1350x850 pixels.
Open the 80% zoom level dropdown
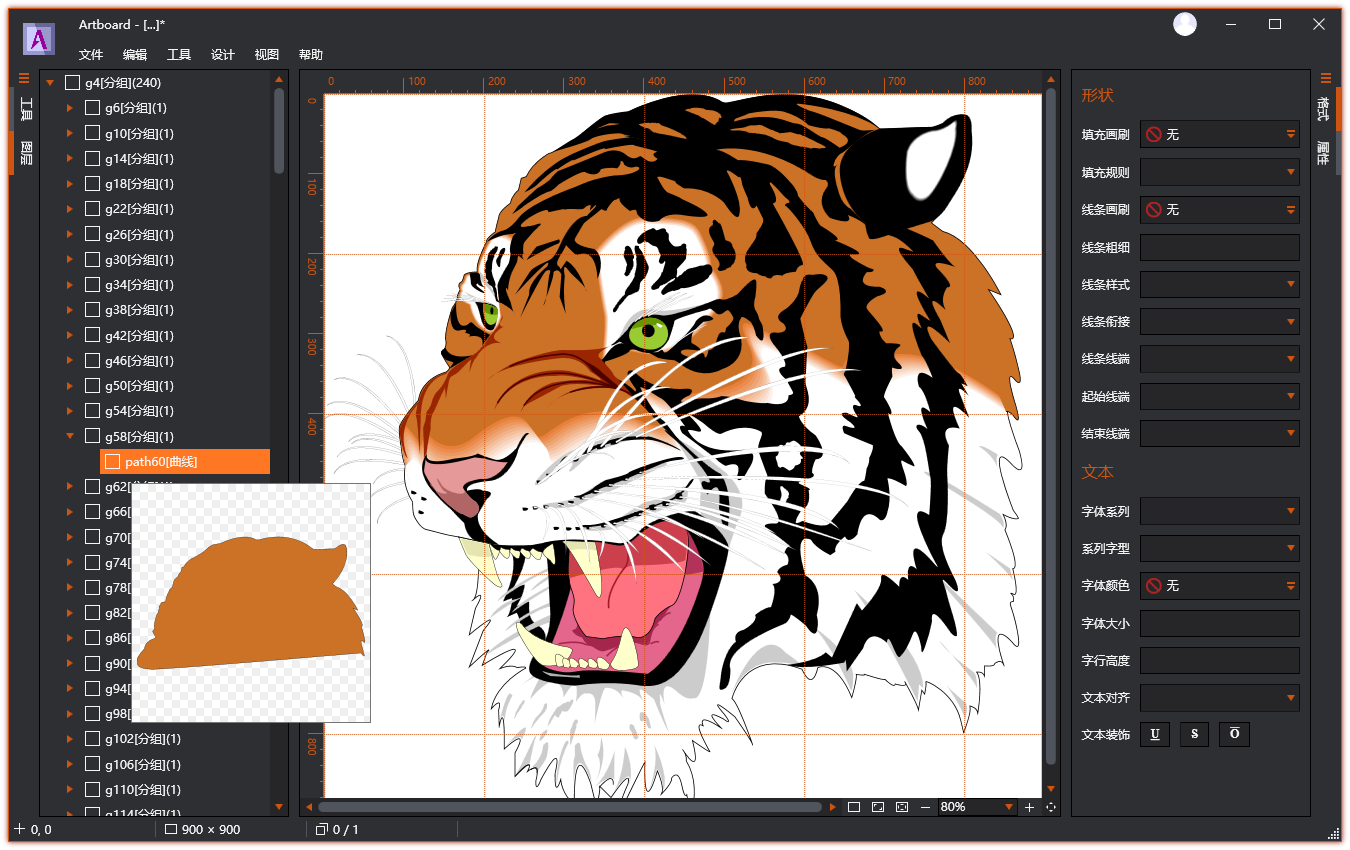point(976,807)
